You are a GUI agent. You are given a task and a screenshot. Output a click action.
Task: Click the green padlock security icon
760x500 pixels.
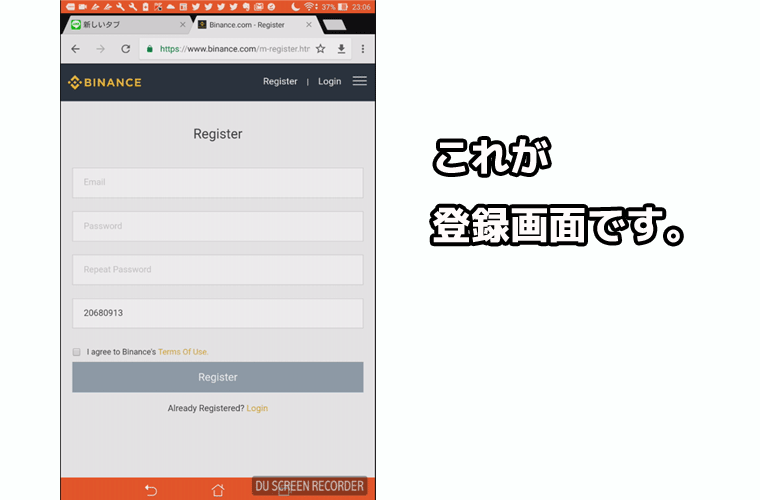tap(150, 49)
